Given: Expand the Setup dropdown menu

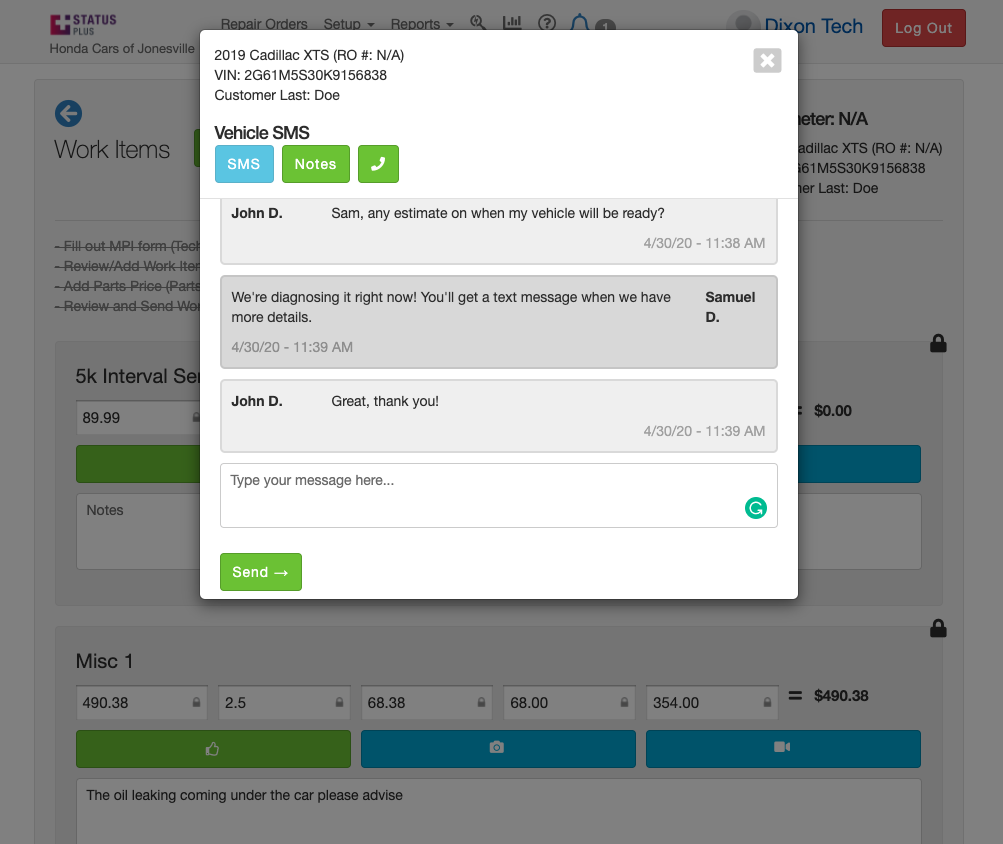Looking at the screenshot, I should click(349, 24).
